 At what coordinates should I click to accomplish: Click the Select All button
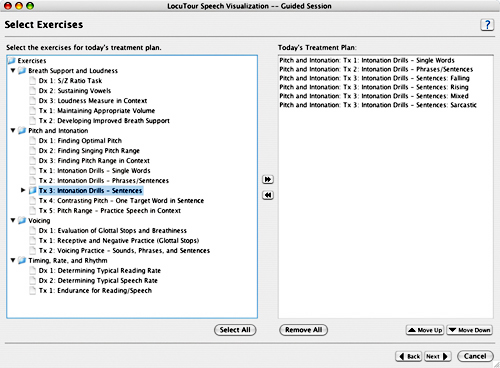click(x=235, y=330)
